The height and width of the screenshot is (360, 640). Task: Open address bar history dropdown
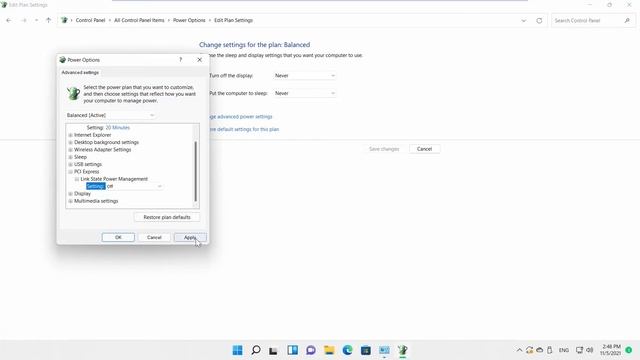(524, 20)
